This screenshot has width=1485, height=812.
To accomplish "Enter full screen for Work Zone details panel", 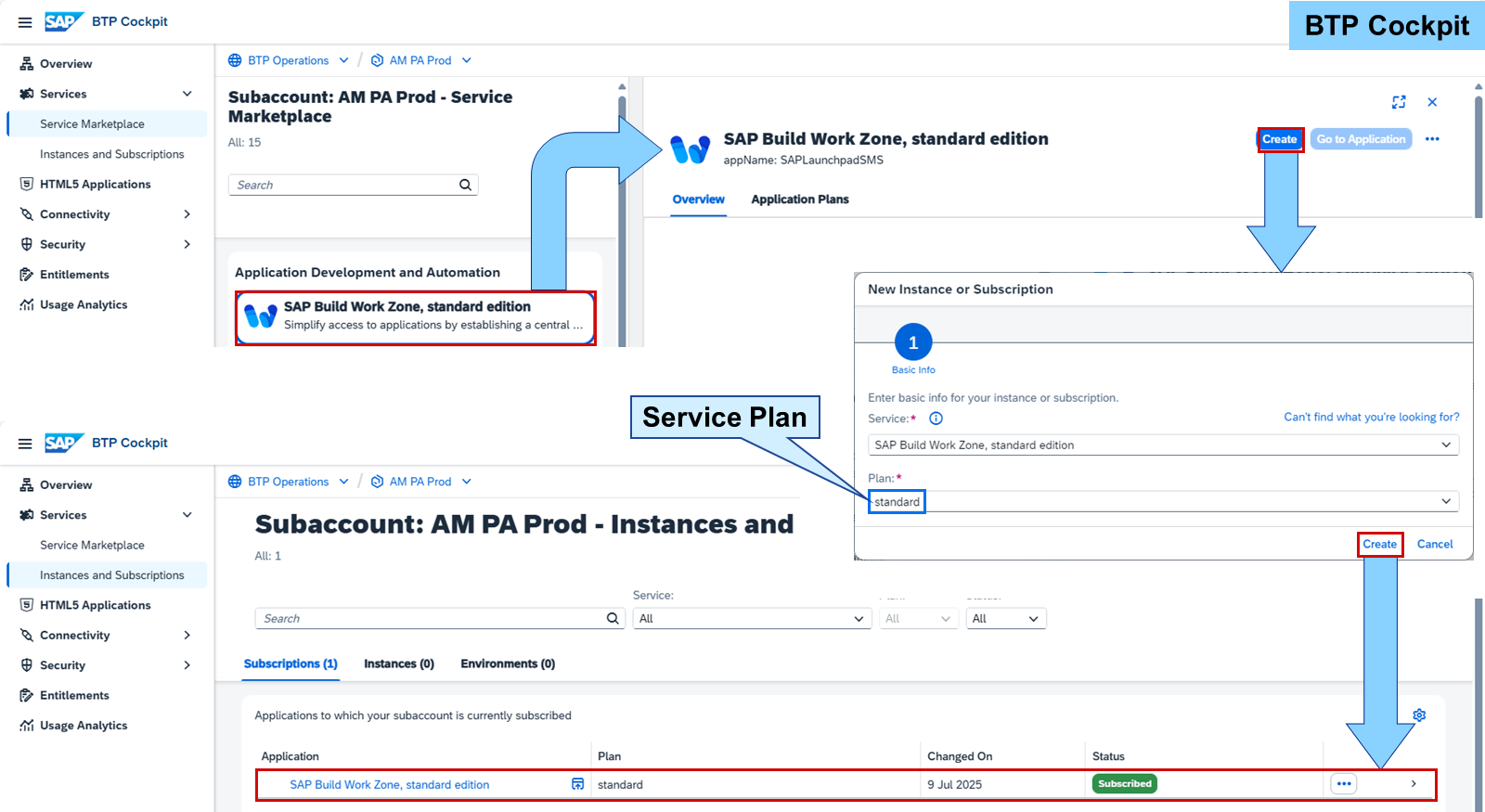I will pos(1399,102).
